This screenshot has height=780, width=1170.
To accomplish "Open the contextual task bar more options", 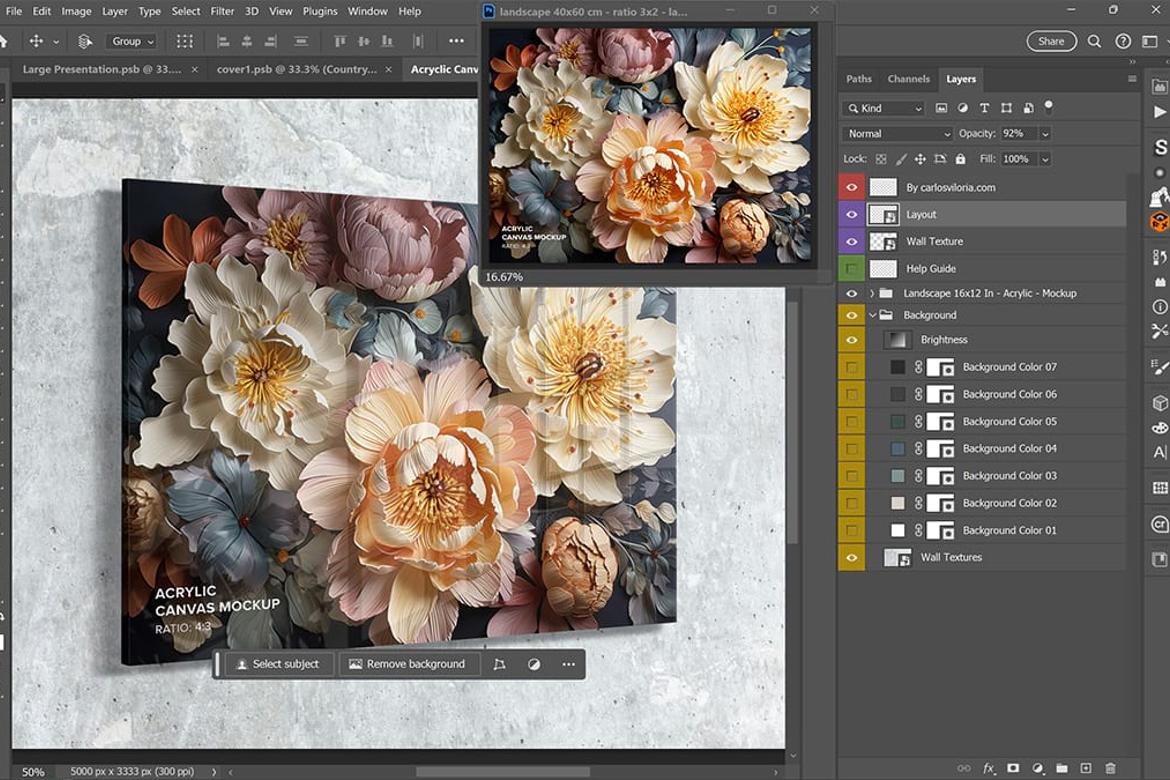I will pyautogui.click(x=569, y=664).
